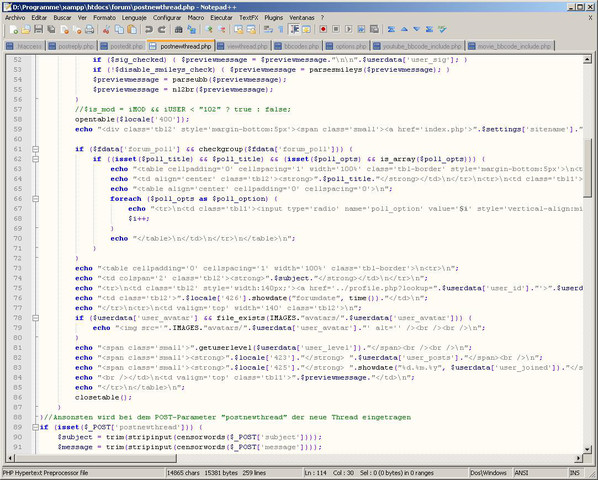
Task: Click the synchronize vertical scrolling icon
Action: click(x=239, y=29)
